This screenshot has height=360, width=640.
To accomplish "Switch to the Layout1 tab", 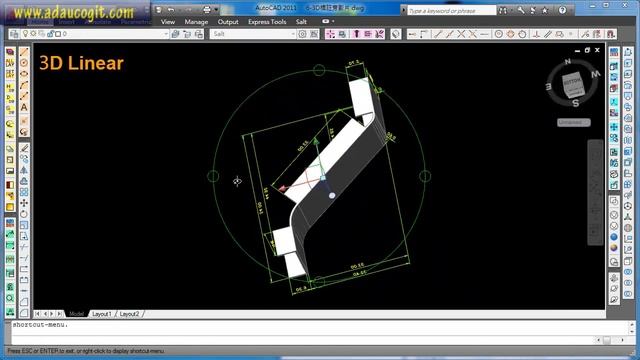I will pos(102,314).
